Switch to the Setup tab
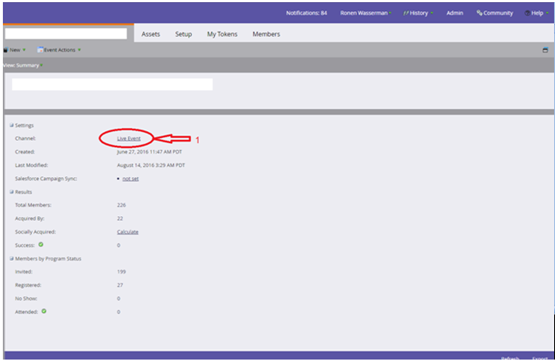557x360 pixels. click(x=183, y=34)
